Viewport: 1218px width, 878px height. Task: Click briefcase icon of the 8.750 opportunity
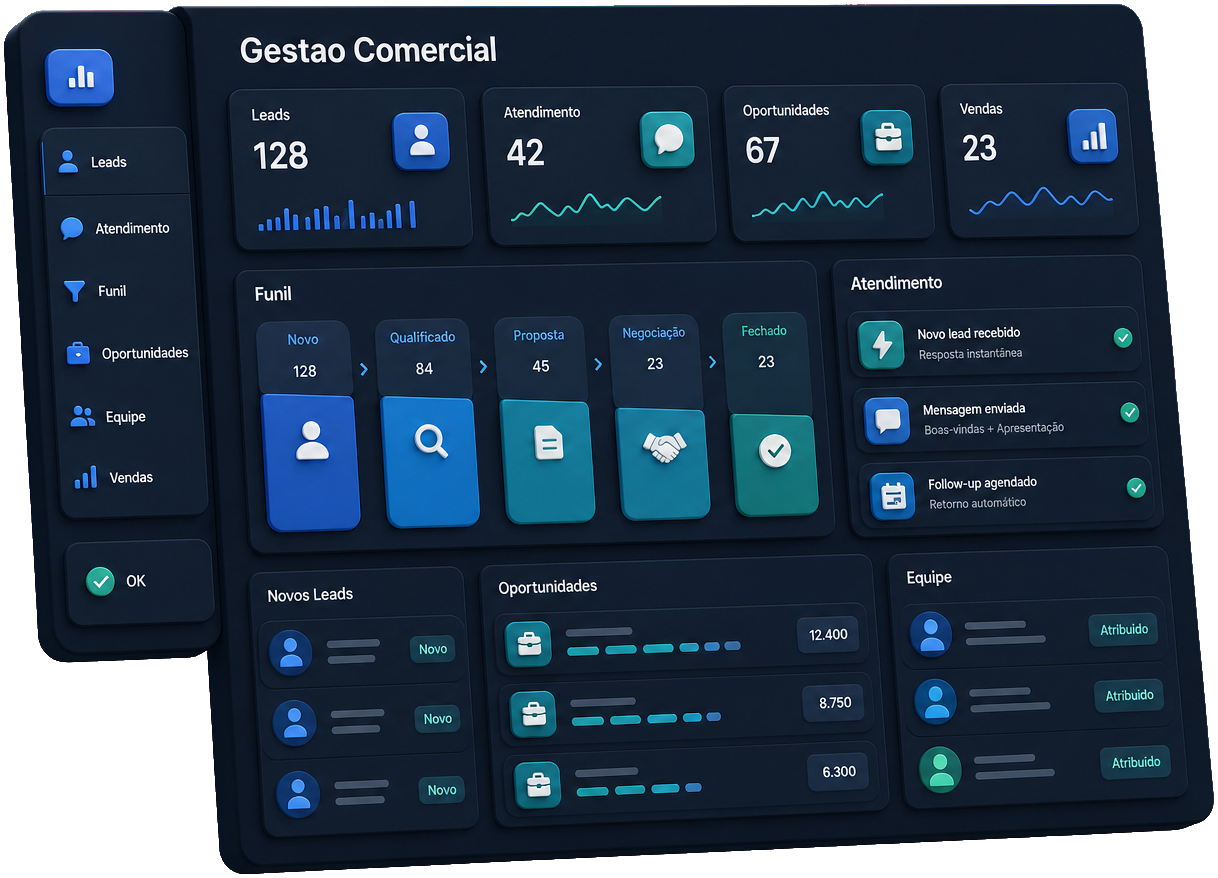pos(534,713)
